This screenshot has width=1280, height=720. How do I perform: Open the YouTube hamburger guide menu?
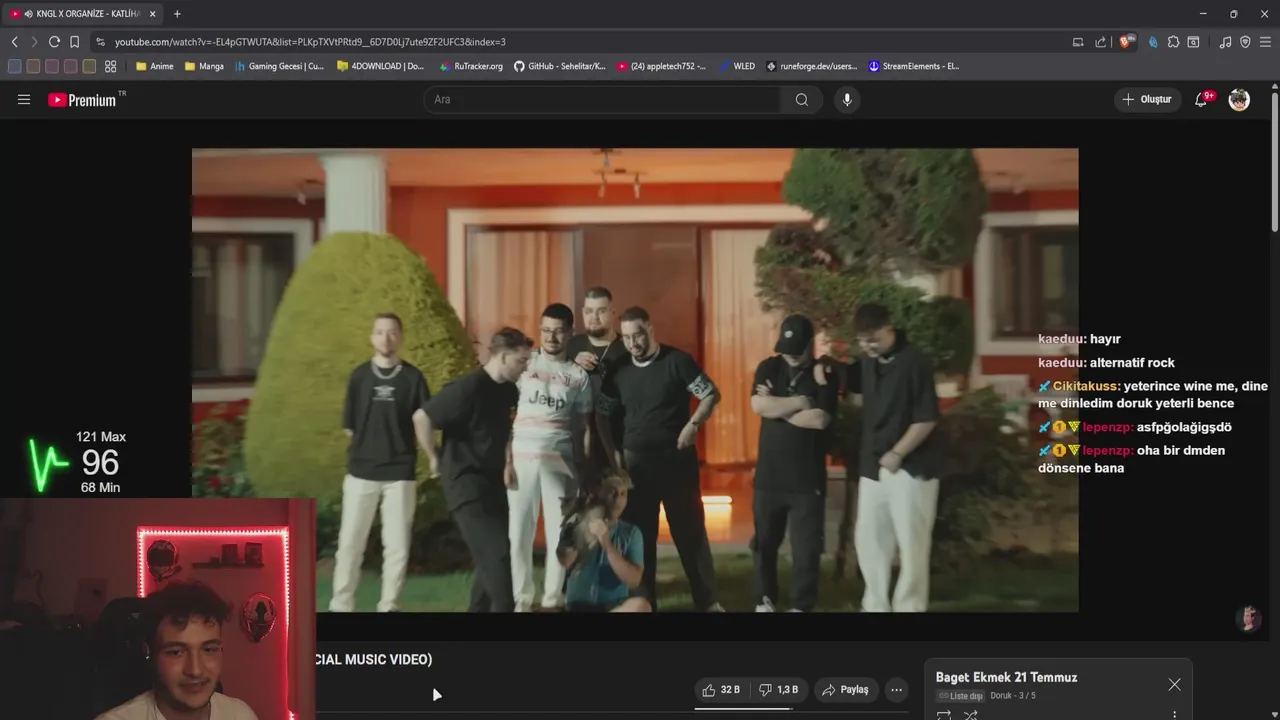click(x=24, y=100)
